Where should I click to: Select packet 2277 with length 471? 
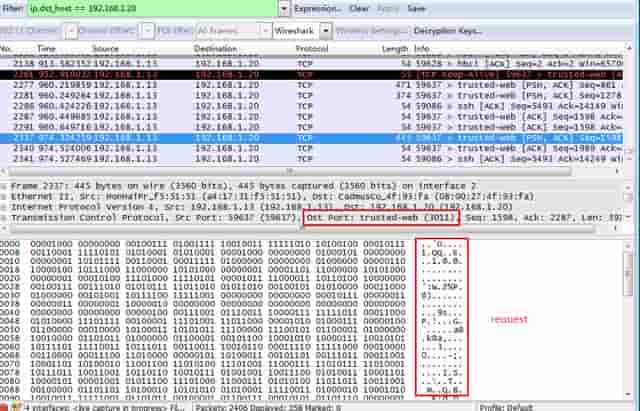pyautogui.click(x=311, y=85)
